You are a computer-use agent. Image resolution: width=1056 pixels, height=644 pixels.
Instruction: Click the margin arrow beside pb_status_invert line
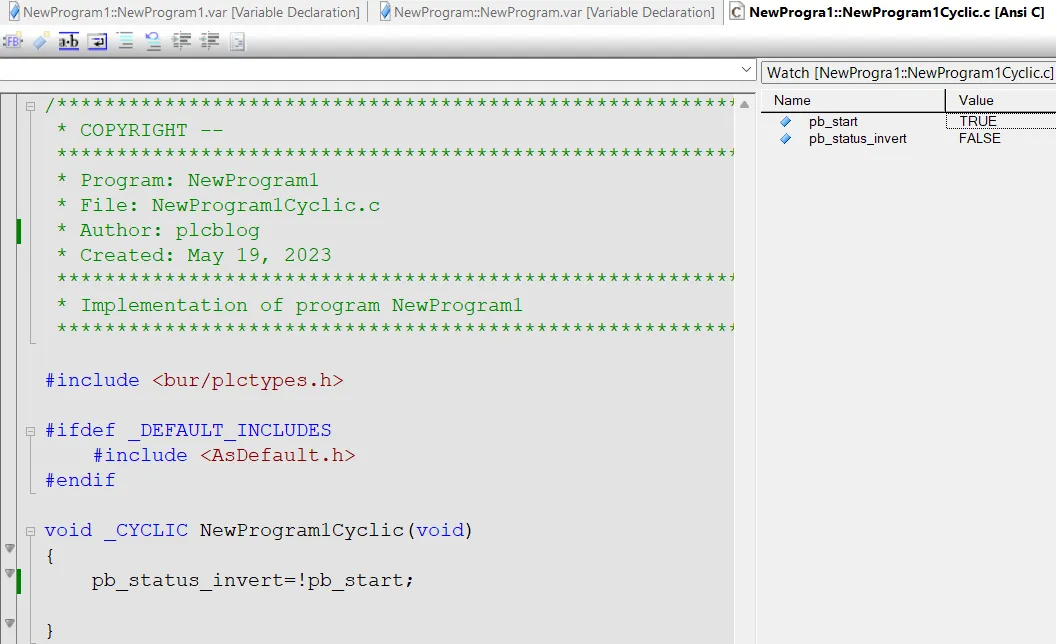pyautogui.click(x=9, y=573)
